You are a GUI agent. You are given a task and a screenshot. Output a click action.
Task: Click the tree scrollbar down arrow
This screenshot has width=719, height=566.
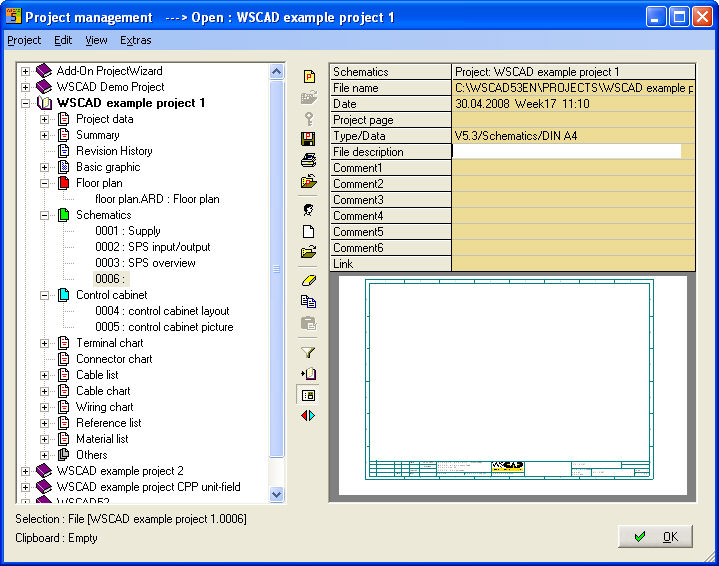point(277,494)
